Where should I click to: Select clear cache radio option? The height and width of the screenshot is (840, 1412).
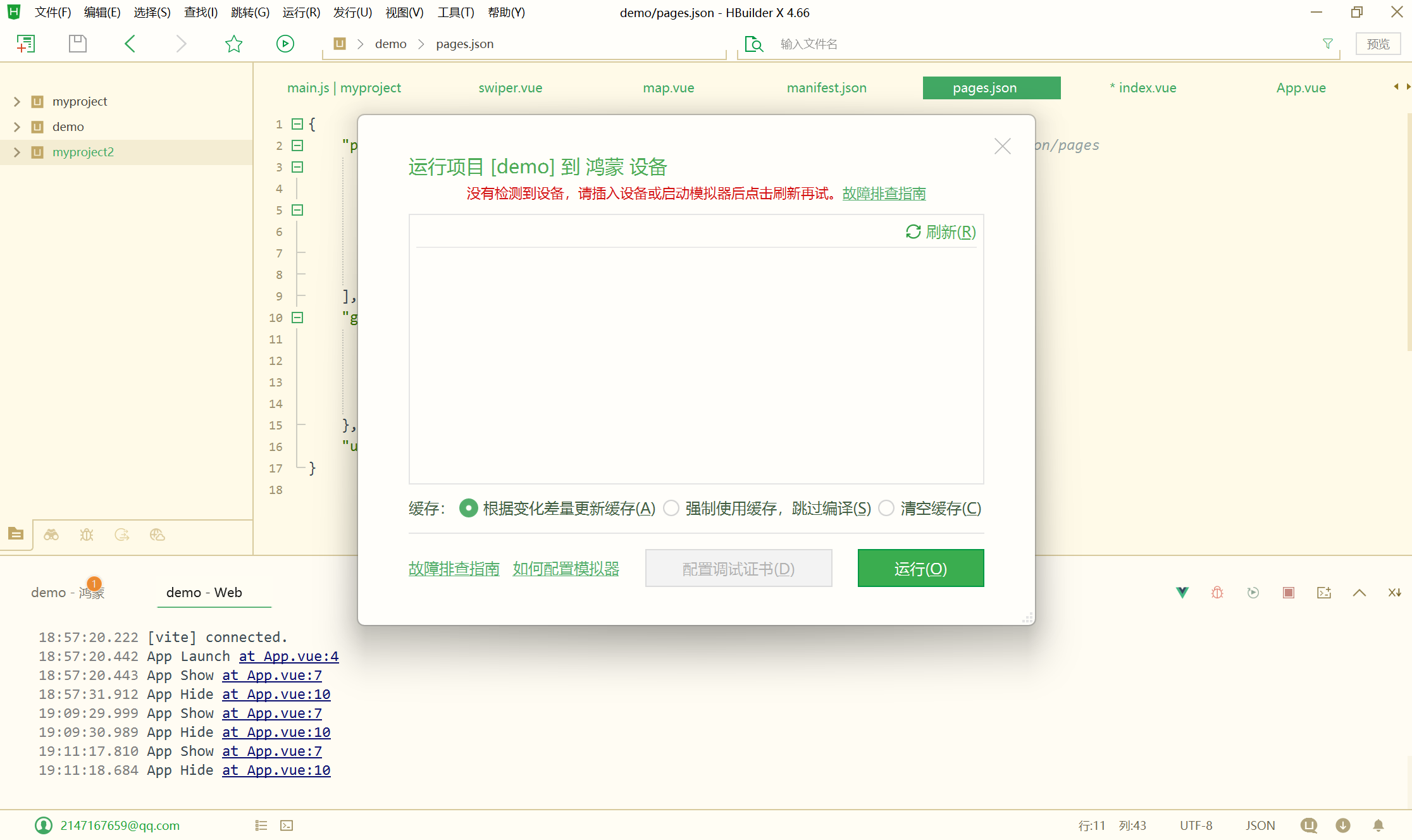(x=886, y=508)
